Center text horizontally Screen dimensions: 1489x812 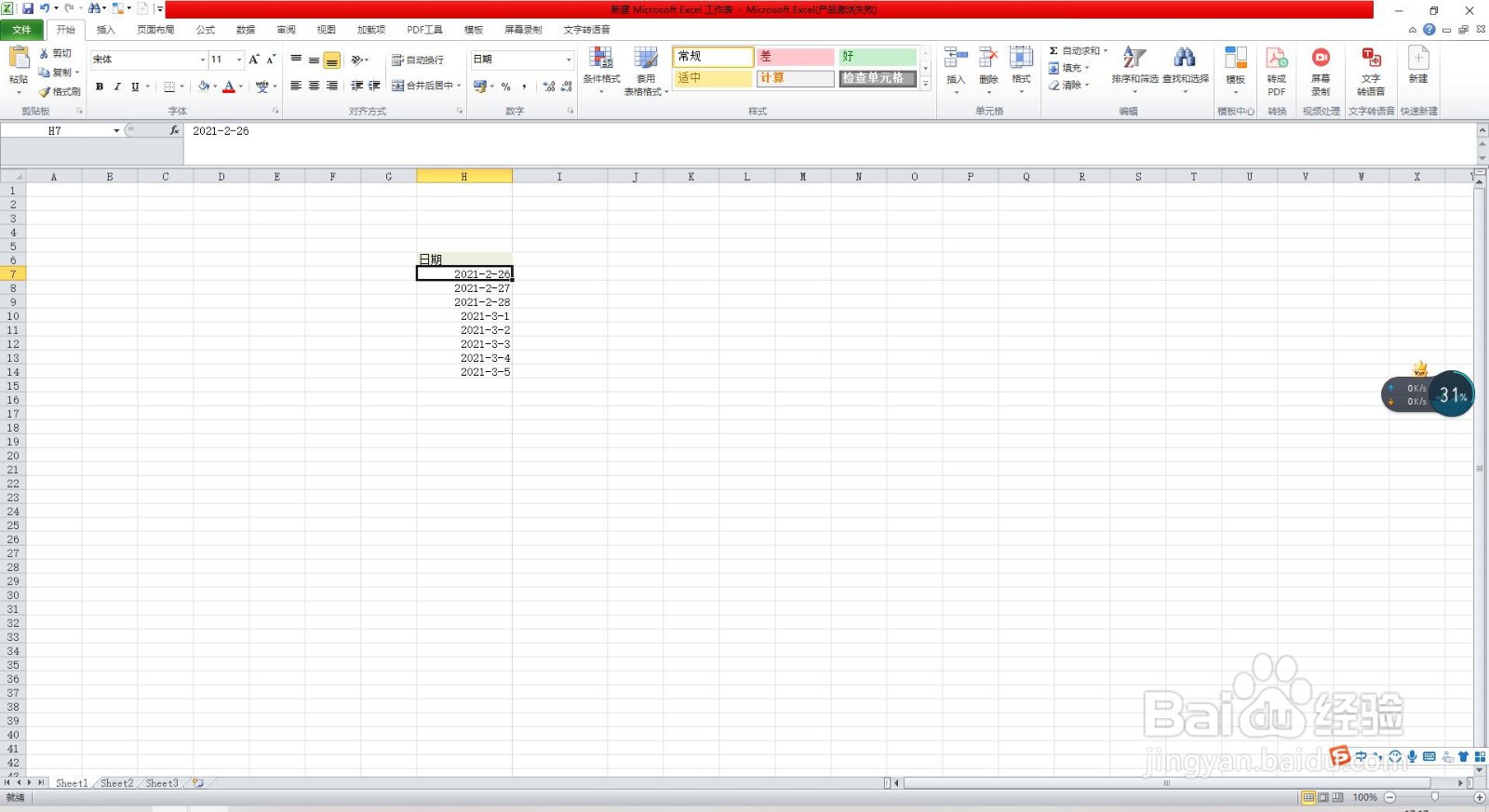314,86
